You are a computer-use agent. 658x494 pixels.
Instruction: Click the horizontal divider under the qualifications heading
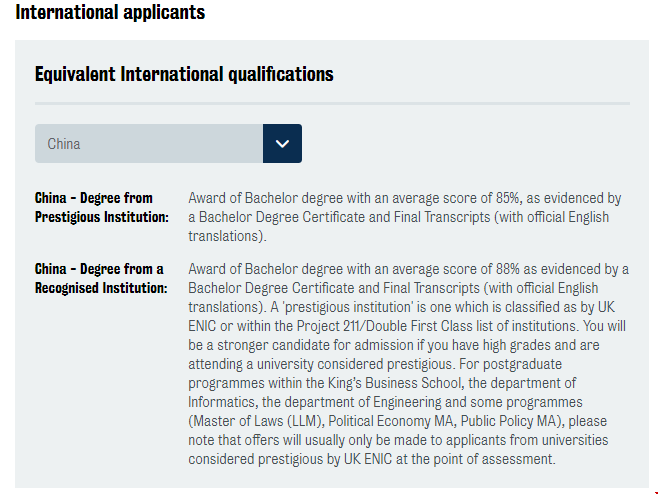332,103
